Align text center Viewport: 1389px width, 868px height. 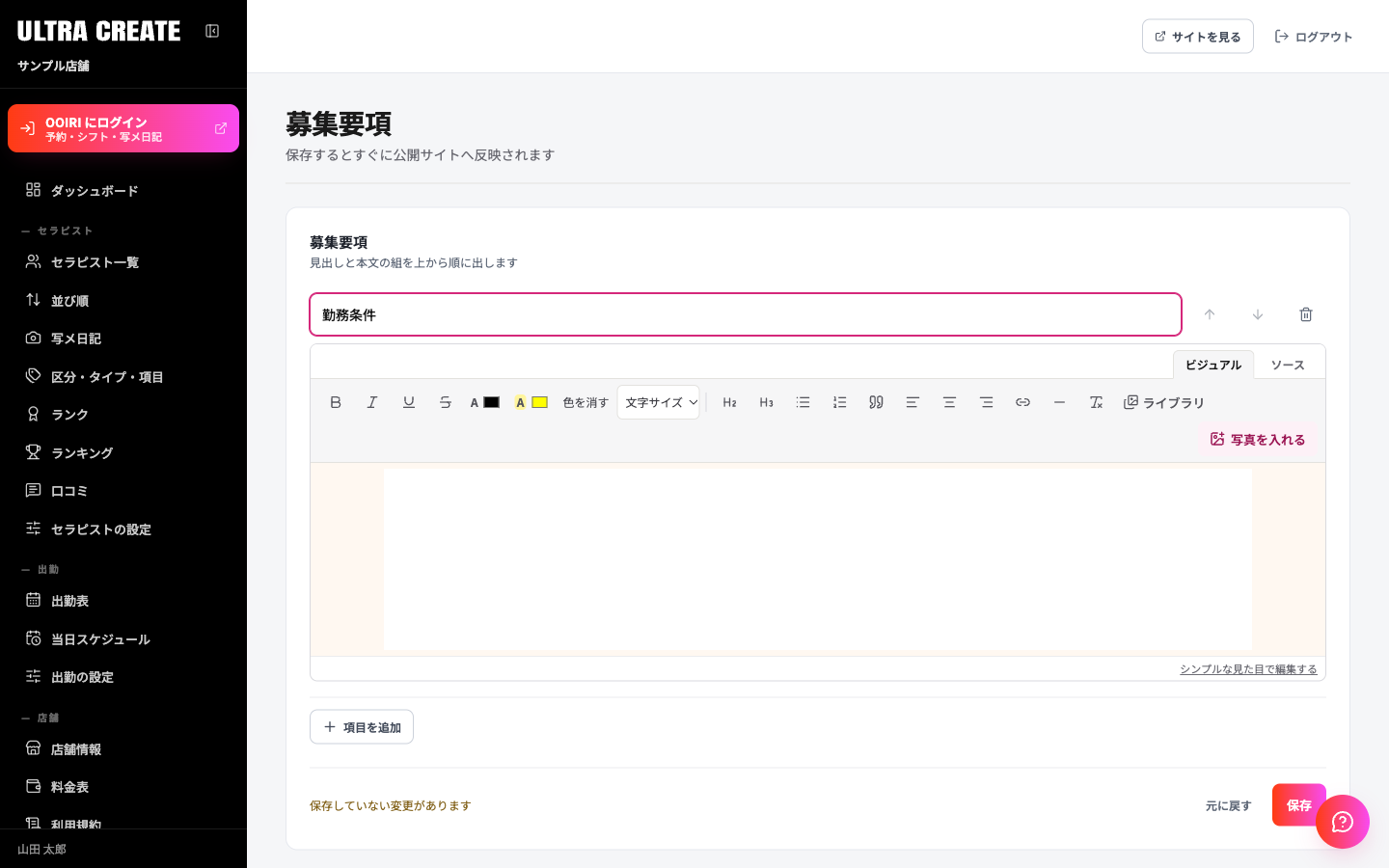[949, 402]
